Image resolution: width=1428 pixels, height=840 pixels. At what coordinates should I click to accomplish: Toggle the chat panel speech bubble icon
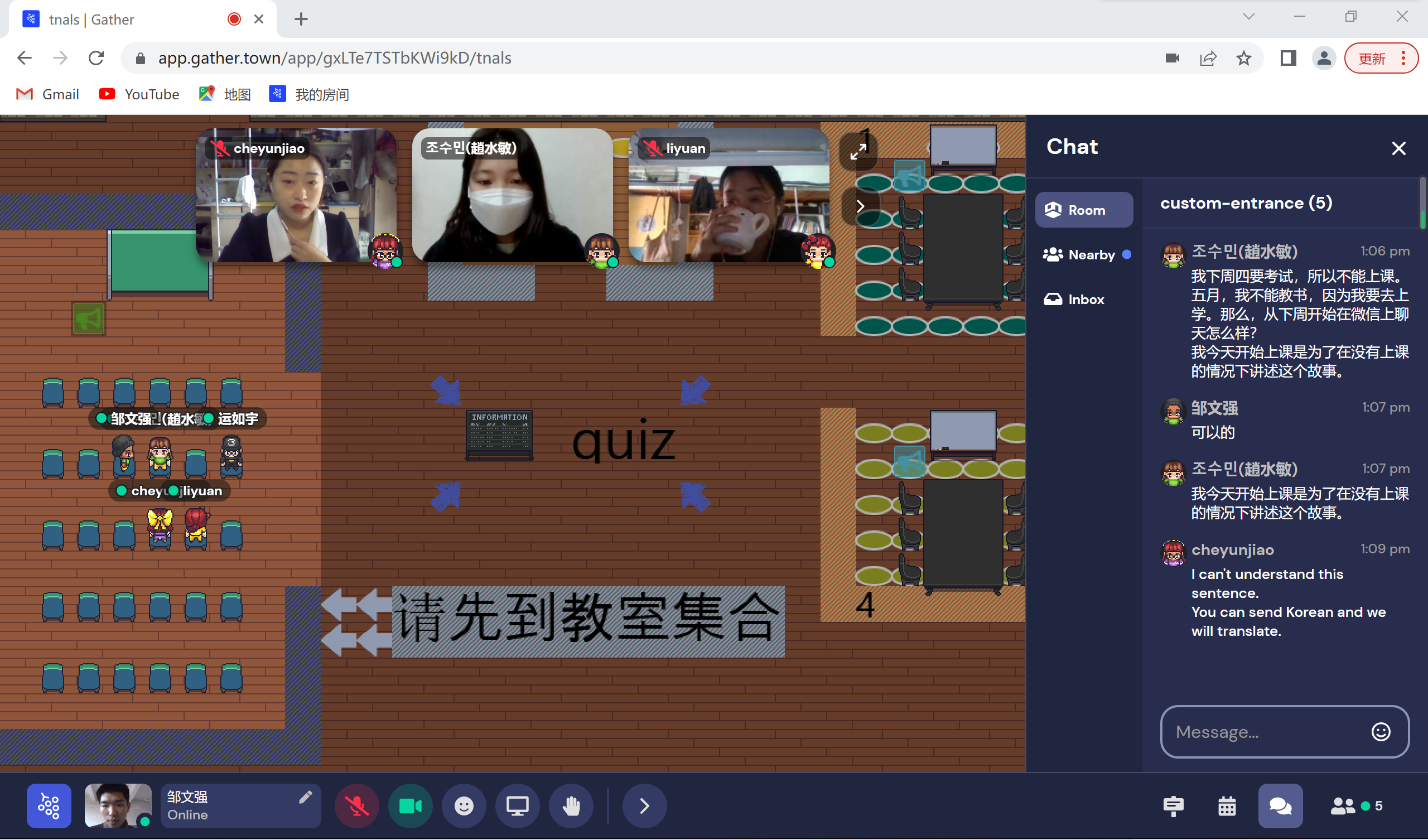point(1280,805)
